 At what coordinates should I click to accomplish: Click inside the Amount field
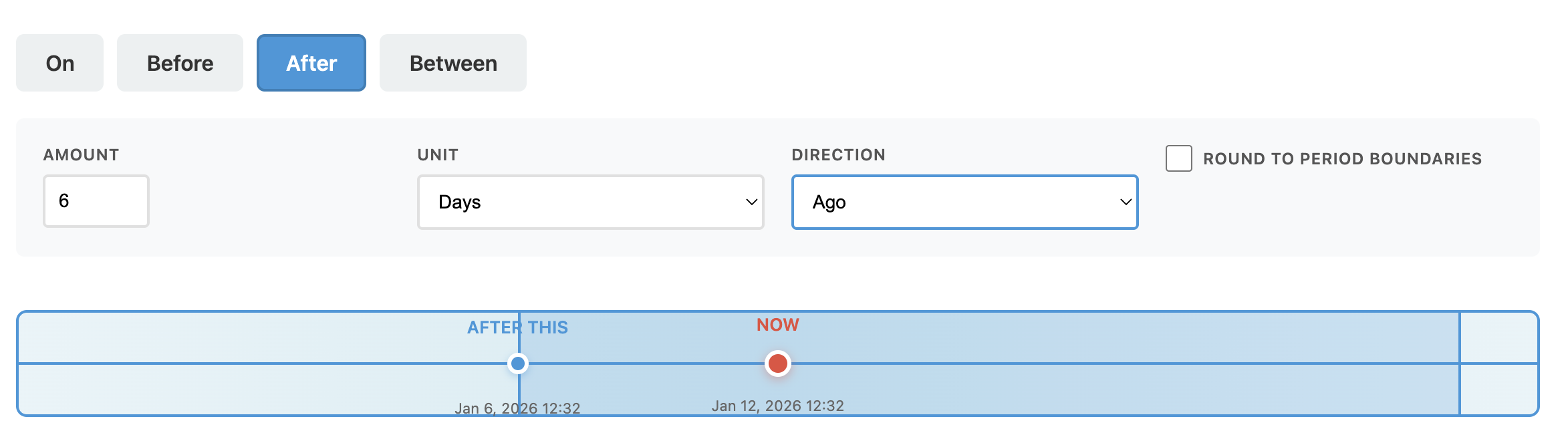pyautogui.click(x=96, y=200)
